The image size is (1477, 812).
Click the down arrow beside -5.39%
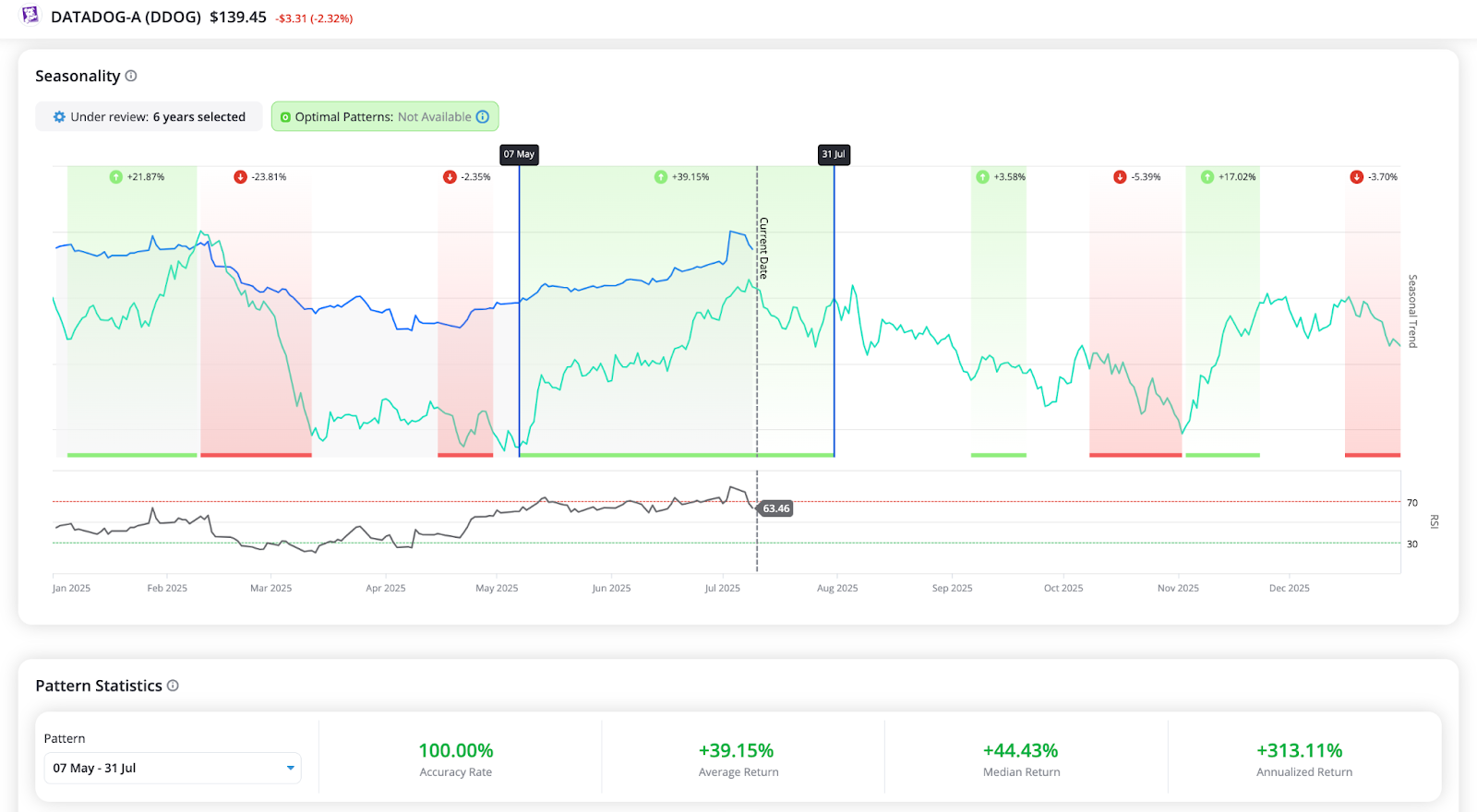pos(1120,177)
